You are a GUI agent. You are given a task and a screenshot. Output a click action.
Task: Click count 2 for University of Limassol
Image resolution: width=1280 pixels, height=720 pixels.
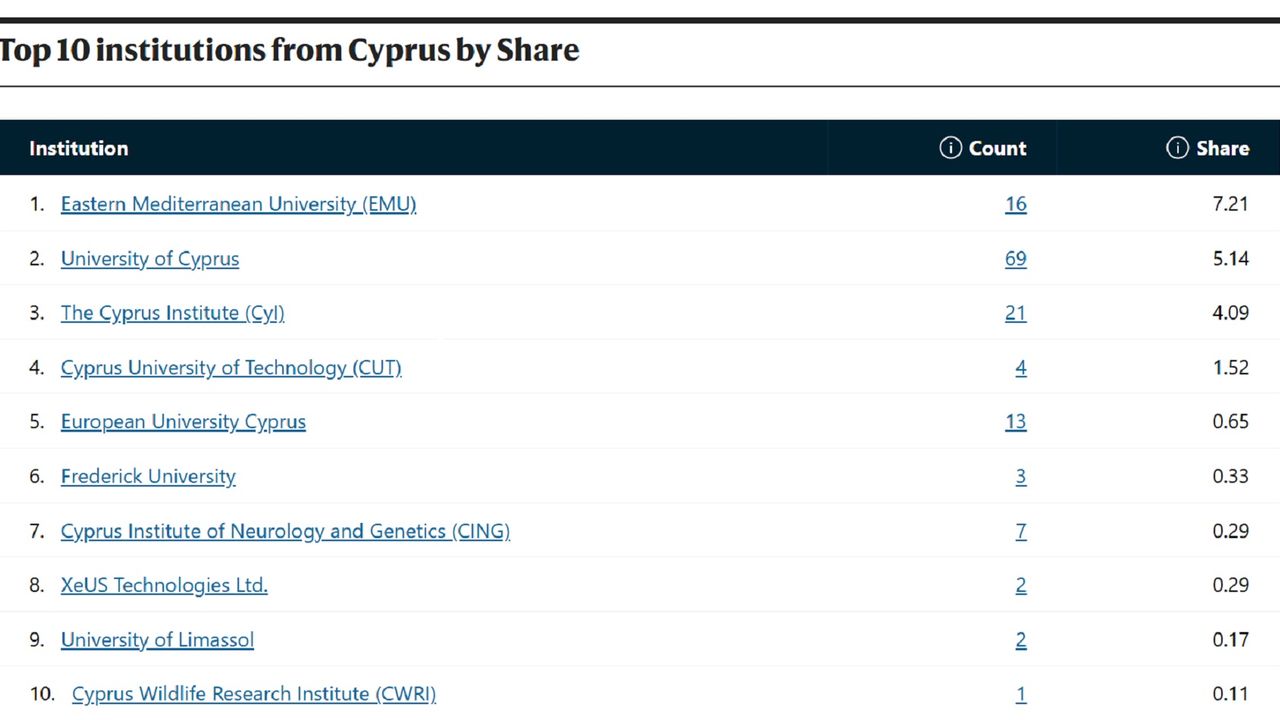pyautogui.click(x=1021, y=639)
